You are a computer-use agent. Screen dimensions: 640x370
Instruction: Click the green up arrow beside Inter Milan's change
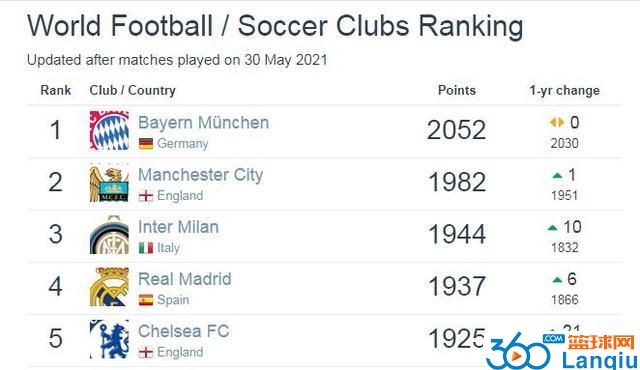click(552, 228)
